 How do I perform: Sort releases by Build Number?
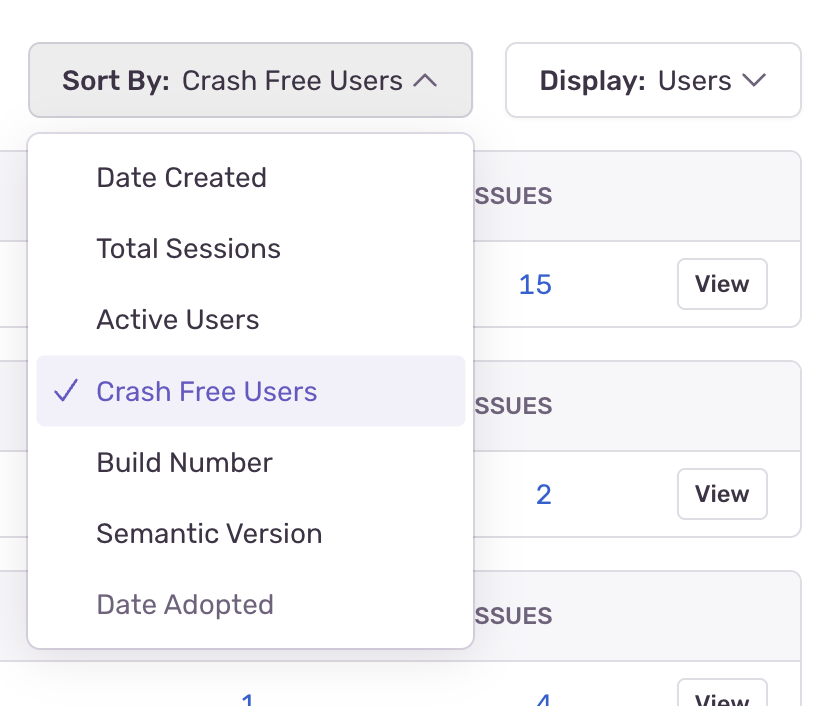click(183, 462)
